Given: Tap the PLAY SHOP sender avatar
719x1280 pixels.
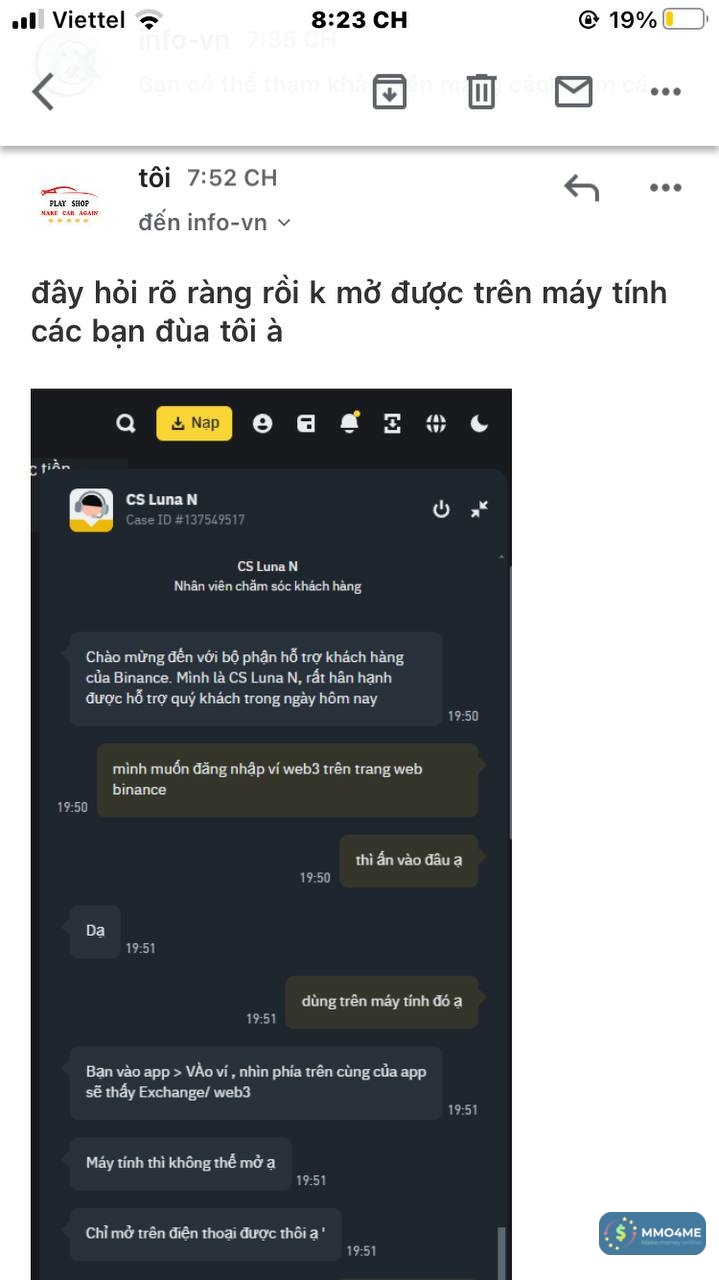Looking at the screenshot, I should pos(69,203).
